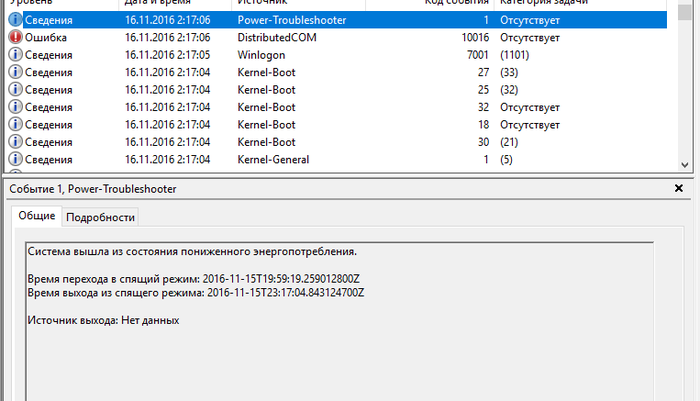Click info icon of Kernel-Boot event 25
This screenshot has height=401, width=700.
[15, 89]
